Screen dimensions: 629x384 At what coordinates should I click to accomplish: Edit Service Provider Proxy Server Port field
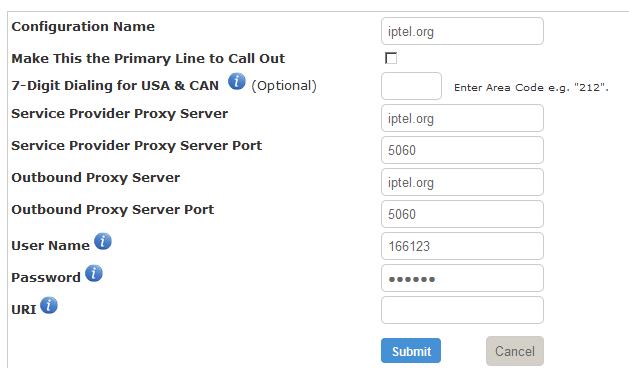click(462, 150)
